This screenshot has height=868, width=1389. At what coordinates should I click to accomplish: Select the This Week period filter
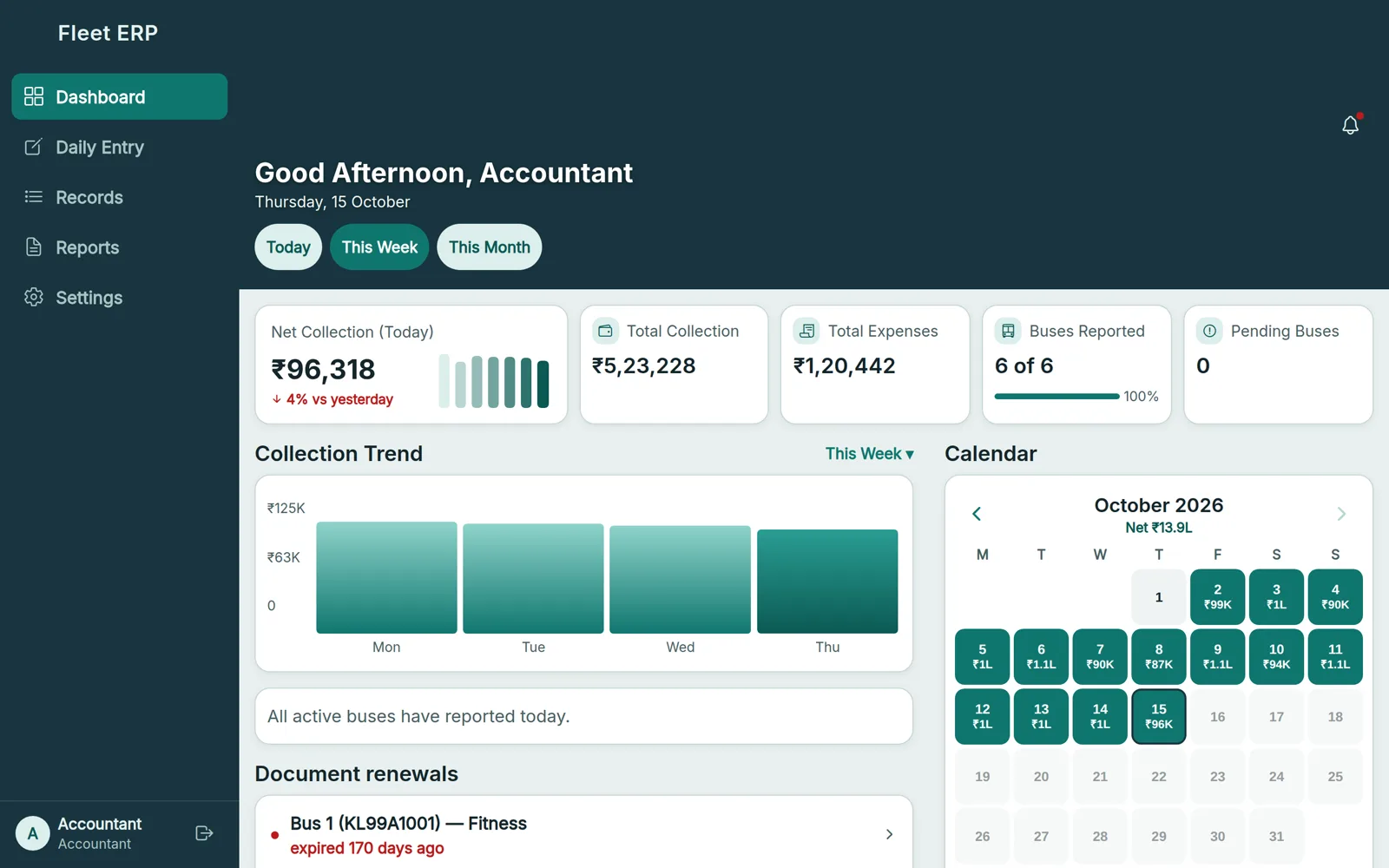click(379, 247)
